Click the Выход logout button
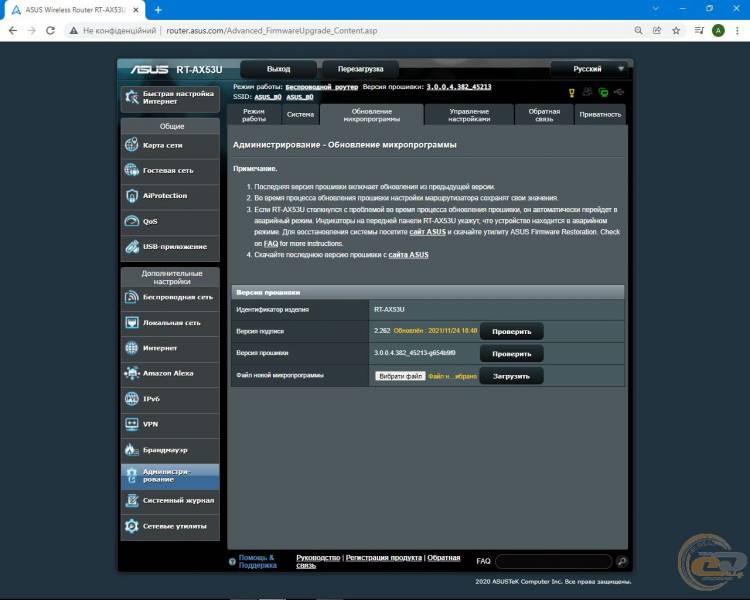Viewport: 750px width, 600px height. click(x=278, y=69)
